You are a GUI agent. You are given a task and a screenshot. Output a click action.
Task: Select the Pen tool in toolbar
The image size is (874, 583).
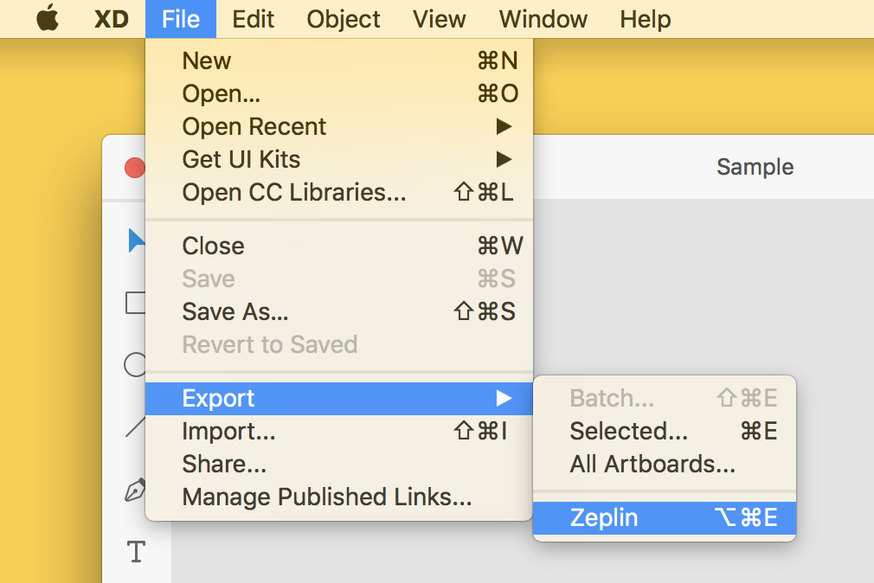click(135, 490)
